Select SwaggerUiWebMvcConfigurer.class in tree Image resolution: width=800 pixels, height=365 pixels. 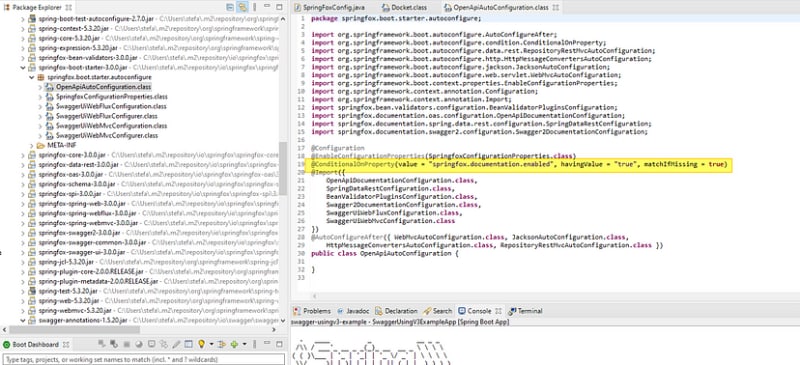point(107,135)
